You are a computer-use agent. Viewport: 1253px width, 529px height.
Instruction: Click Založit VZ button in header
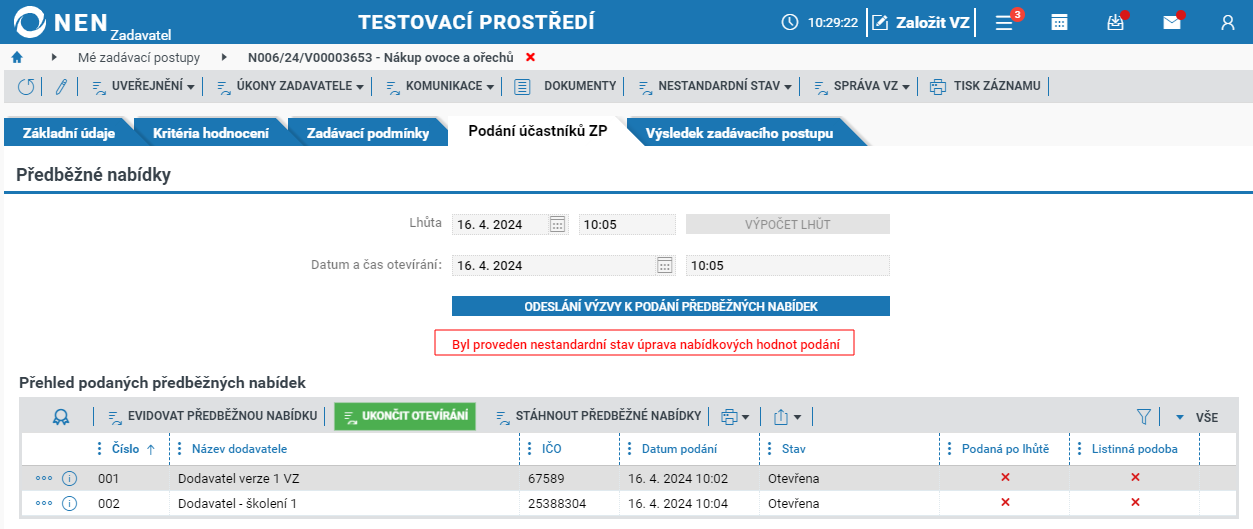(919, 22)
